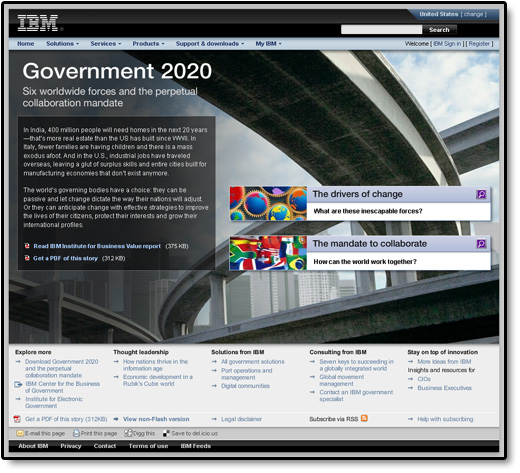The height and width of the screenshot is (473, 520).
Task: Click into the search input field
Action: (381, 30)
